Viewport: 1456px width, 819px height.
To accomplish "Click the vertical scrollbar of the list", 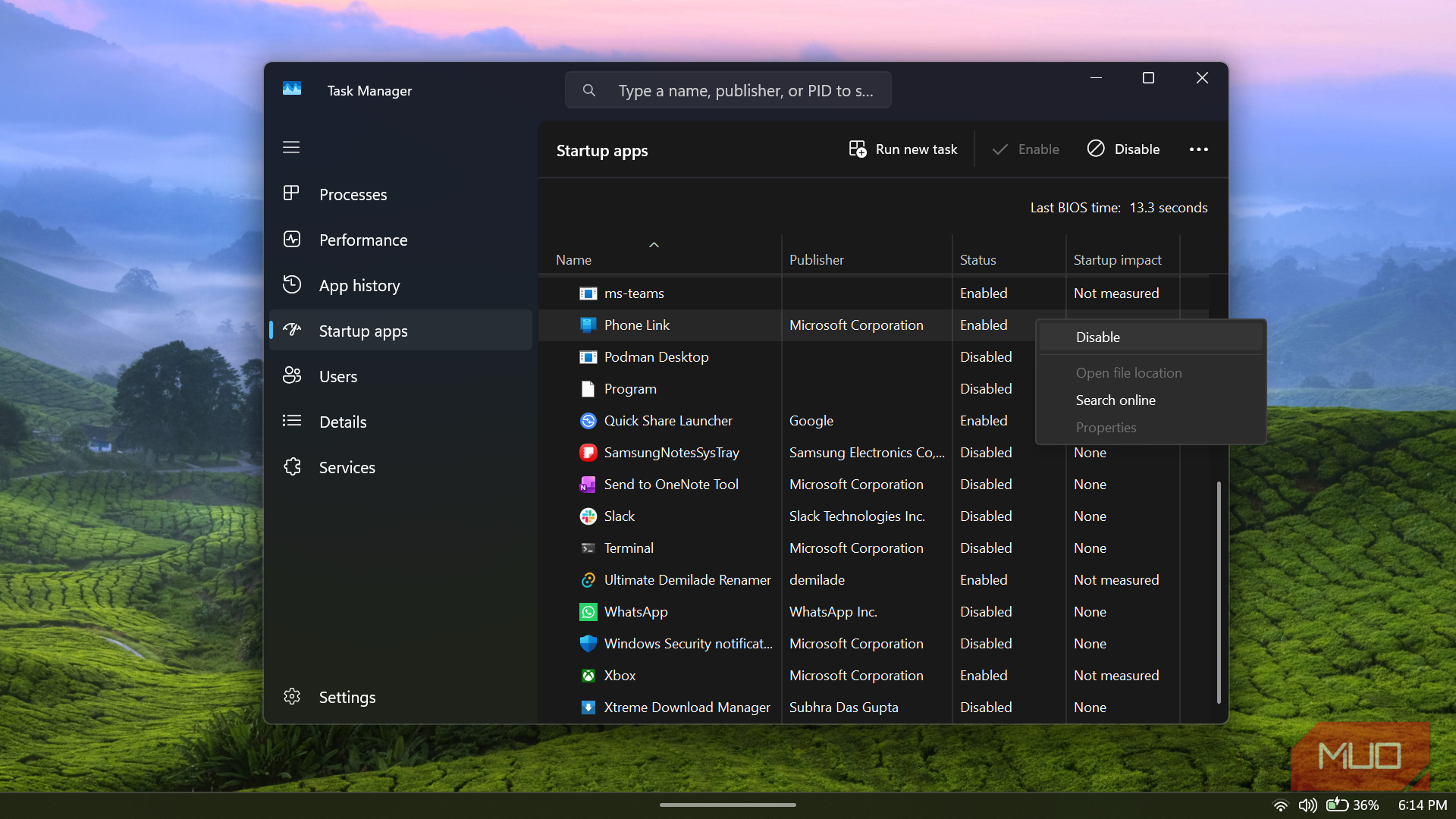I will pyautogui.click(x=1219, y=591).
